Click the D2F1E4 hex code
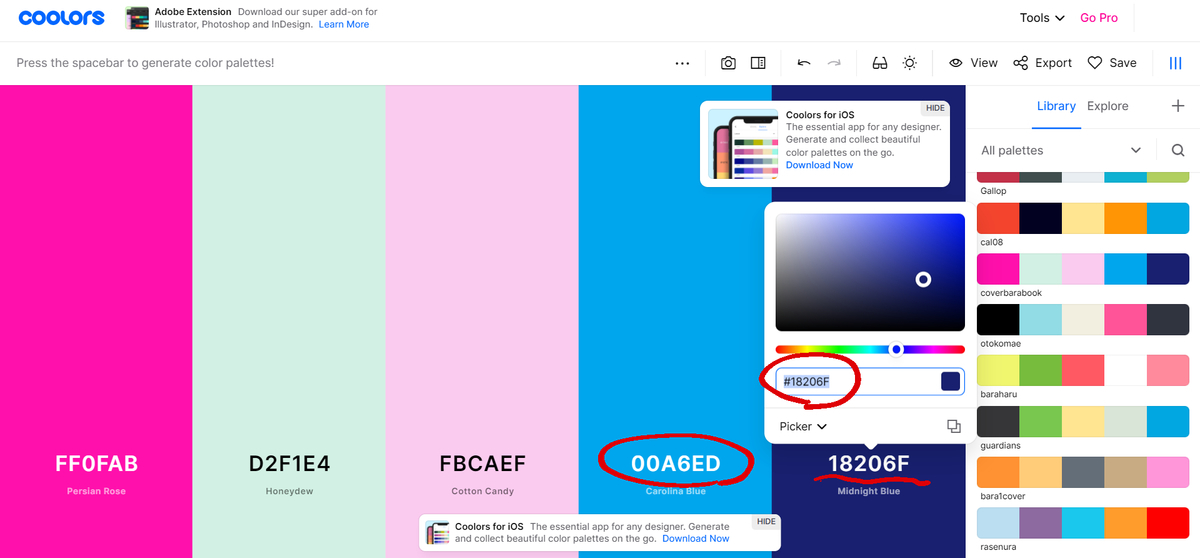This screenshot has height=558, width=1200. click(x=289, y=464)
